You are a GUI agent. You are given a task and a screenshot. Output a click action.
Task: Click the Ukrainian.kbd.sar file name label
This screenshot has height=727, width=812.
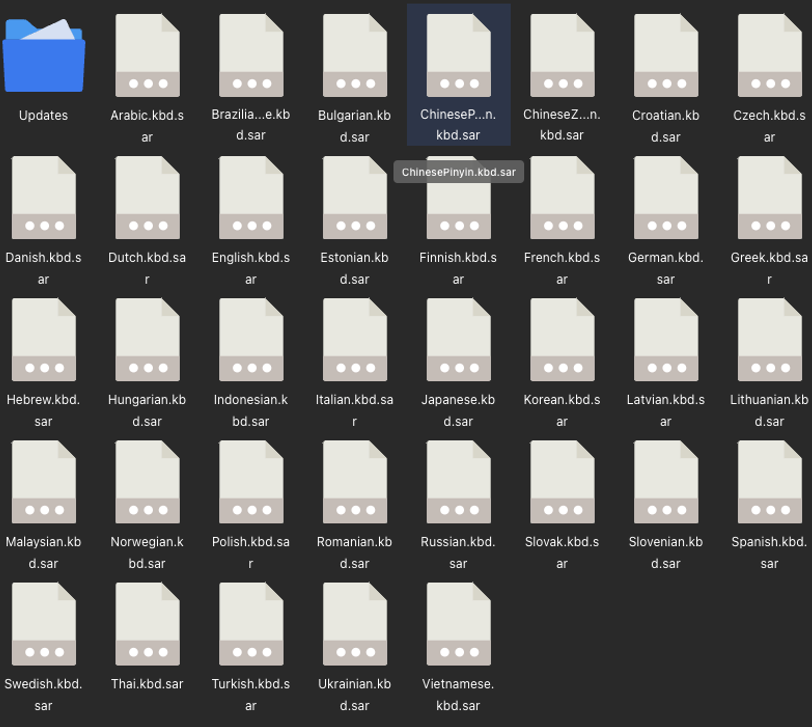coord(355,694)
